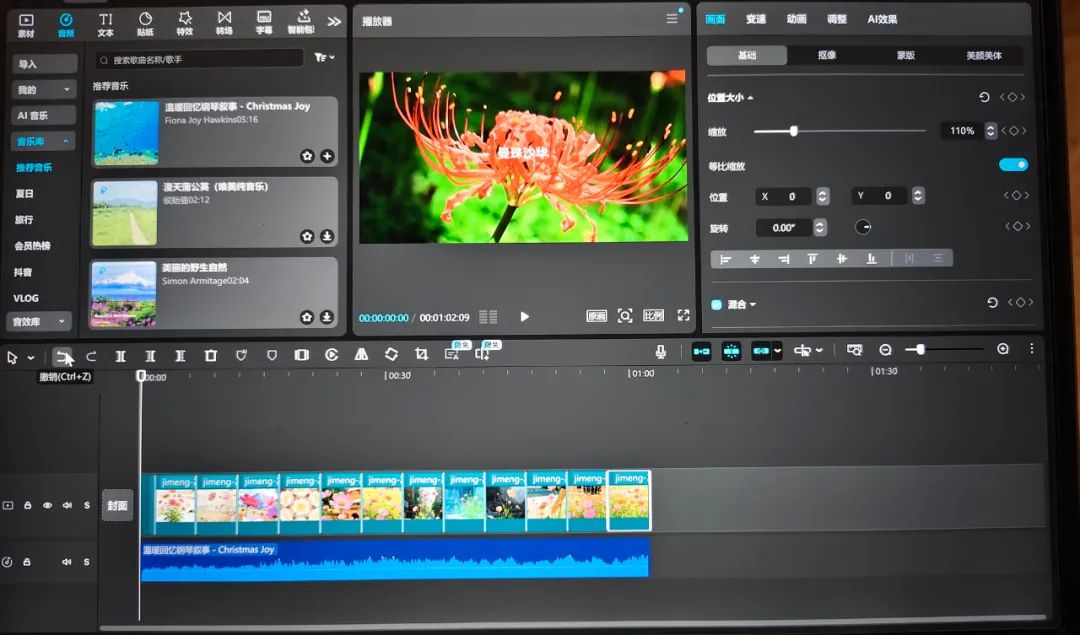Mute the Christmas Joy audio track
Image resolution: width=1080 pixels, height=635 pixels.
point(67,562)
